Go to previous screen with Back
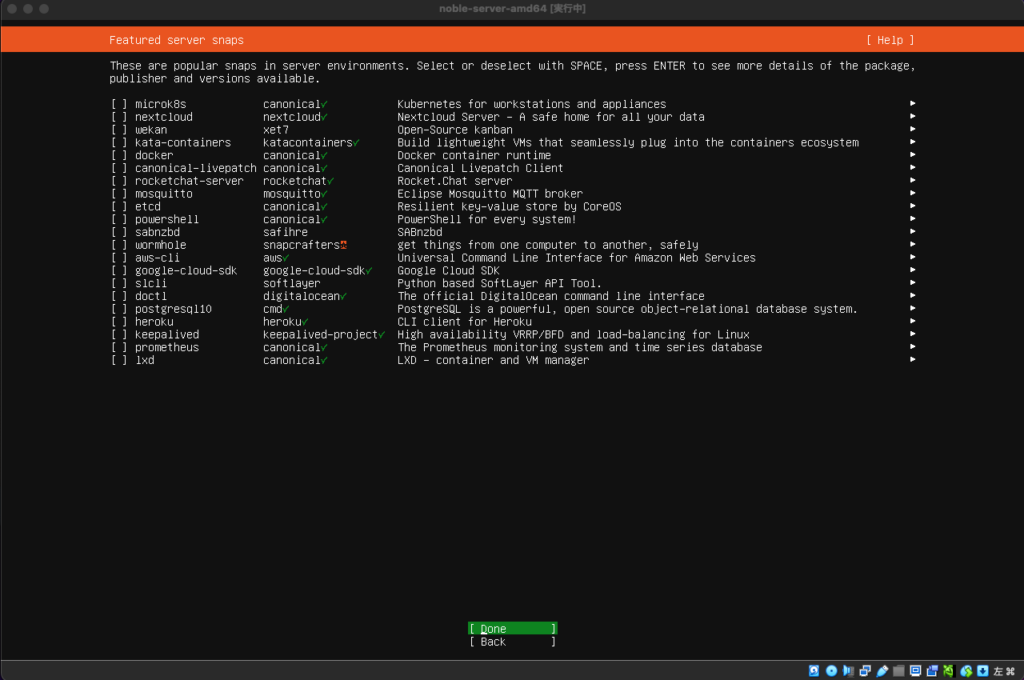Image resolution: width=1024 pixels, height=680 pixels. point(513,641)
